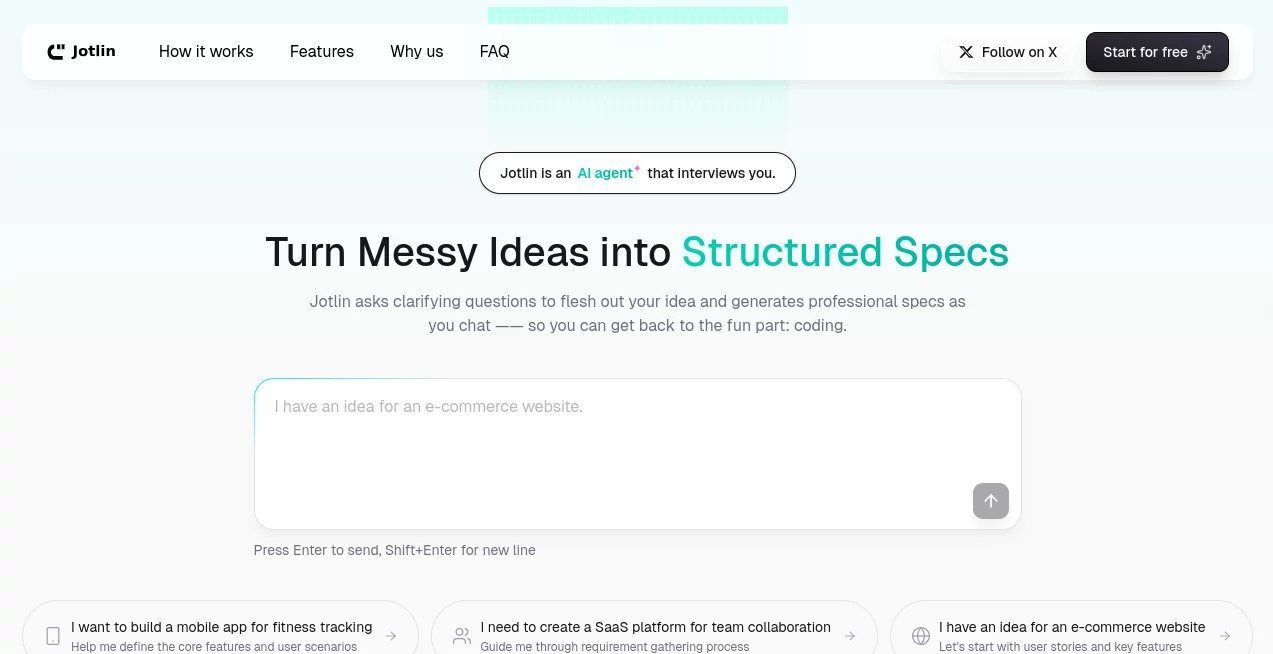Open the How it works section

click(206, 51)
